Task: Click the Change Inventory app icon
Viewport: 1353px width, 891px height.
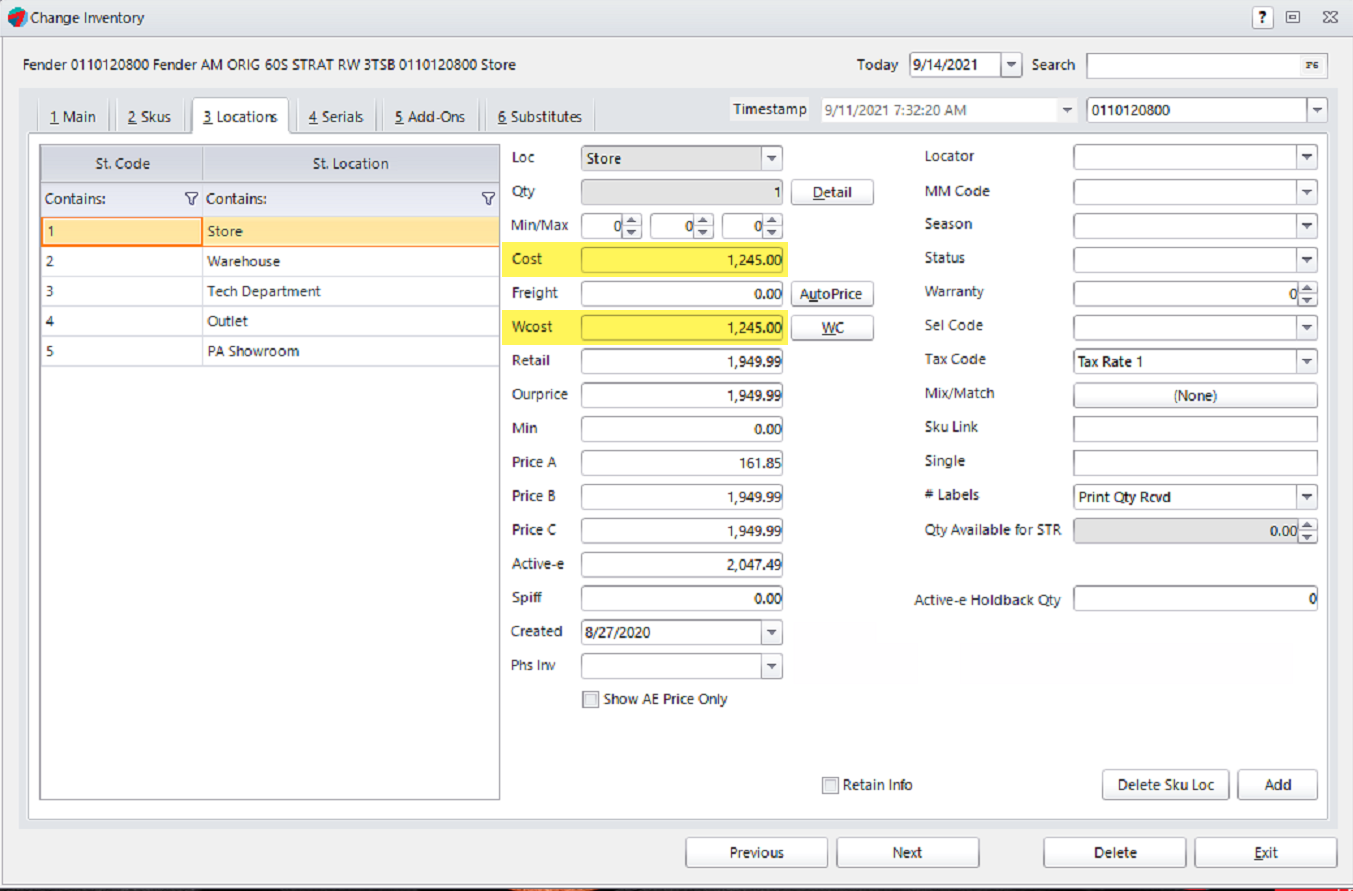Action: (16, 17)
